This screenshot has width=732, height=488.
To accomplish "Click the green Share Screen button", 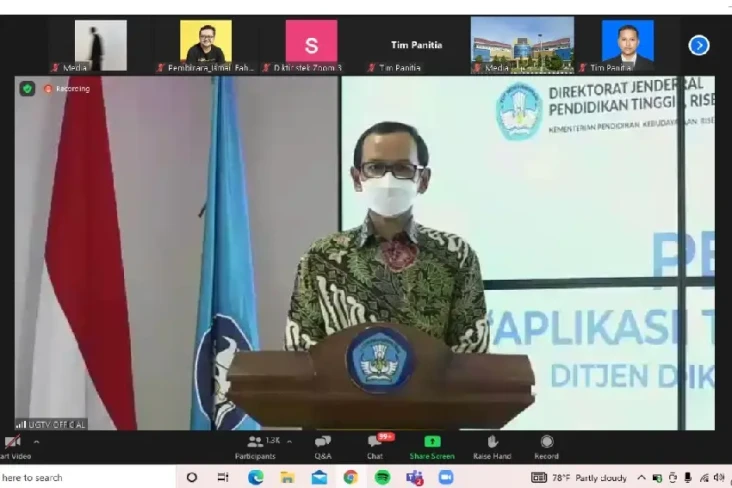I will point(432,447).
